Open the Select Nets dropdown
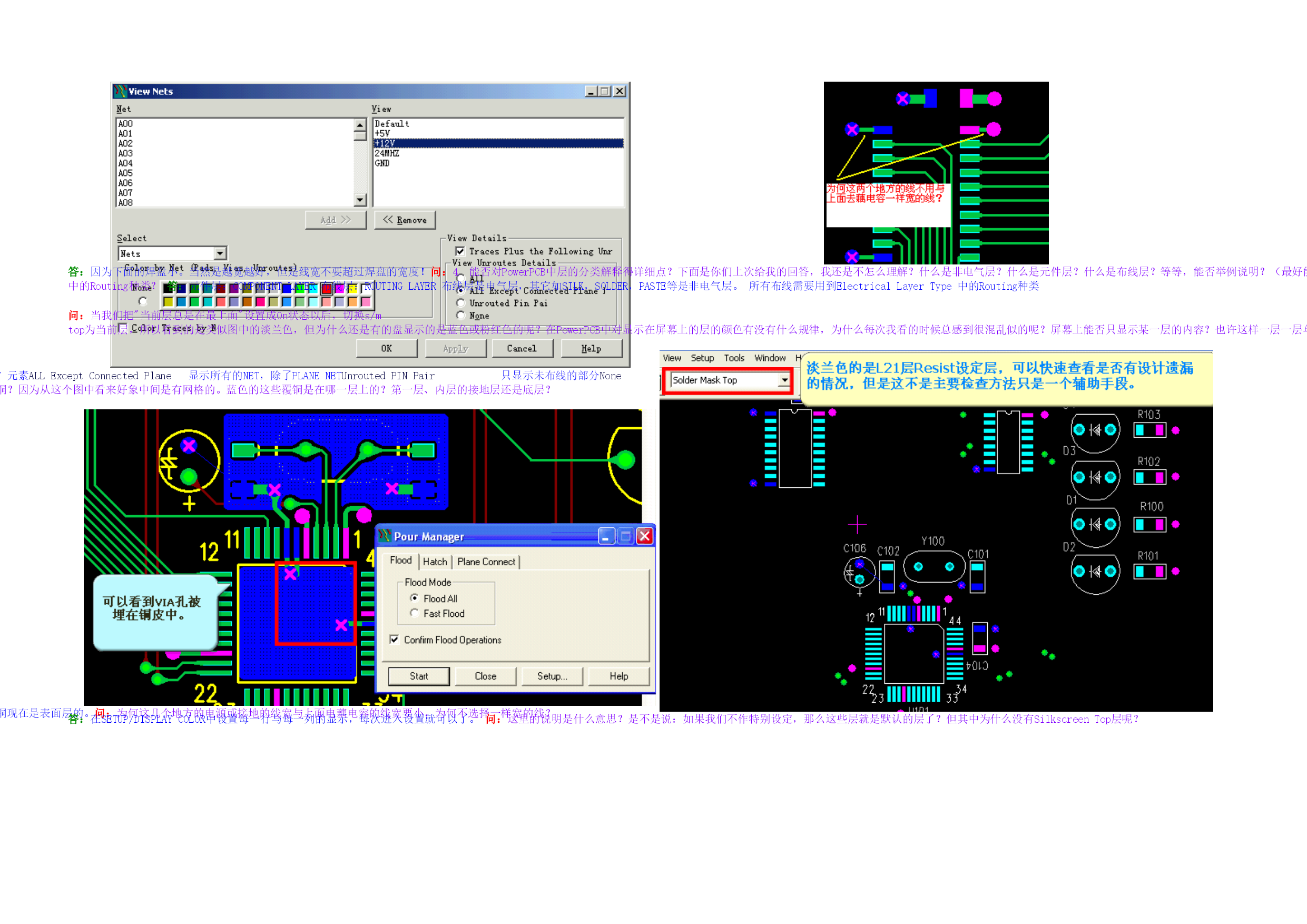The height and width of the screenshot is (924, 1307). [x=220, y=253]
